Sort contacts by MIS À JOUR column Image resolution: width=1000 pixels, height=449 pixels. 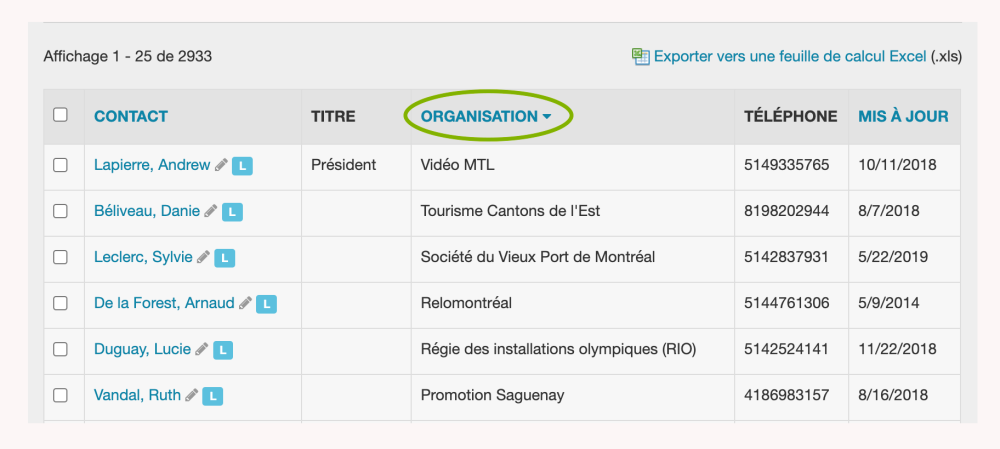pos(903,116)
